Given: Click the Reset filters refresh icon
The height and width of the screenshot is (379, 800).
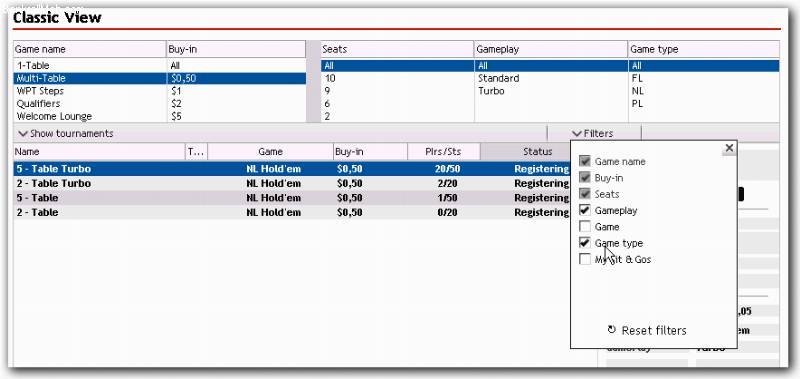Looking at the screenshot, I should coord(612,330).
